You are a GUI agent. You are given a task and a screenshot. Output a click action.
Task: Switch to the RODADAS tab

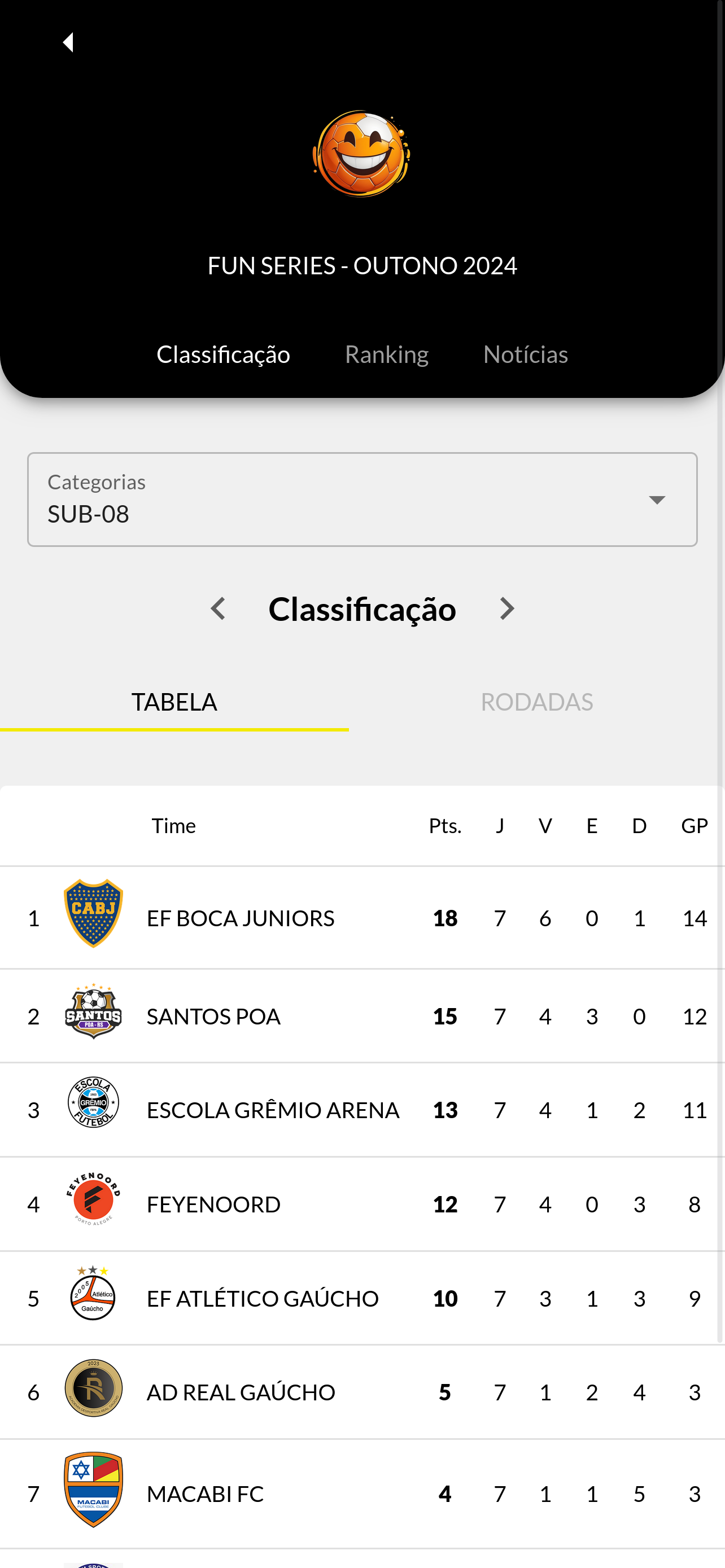(536, 702)
